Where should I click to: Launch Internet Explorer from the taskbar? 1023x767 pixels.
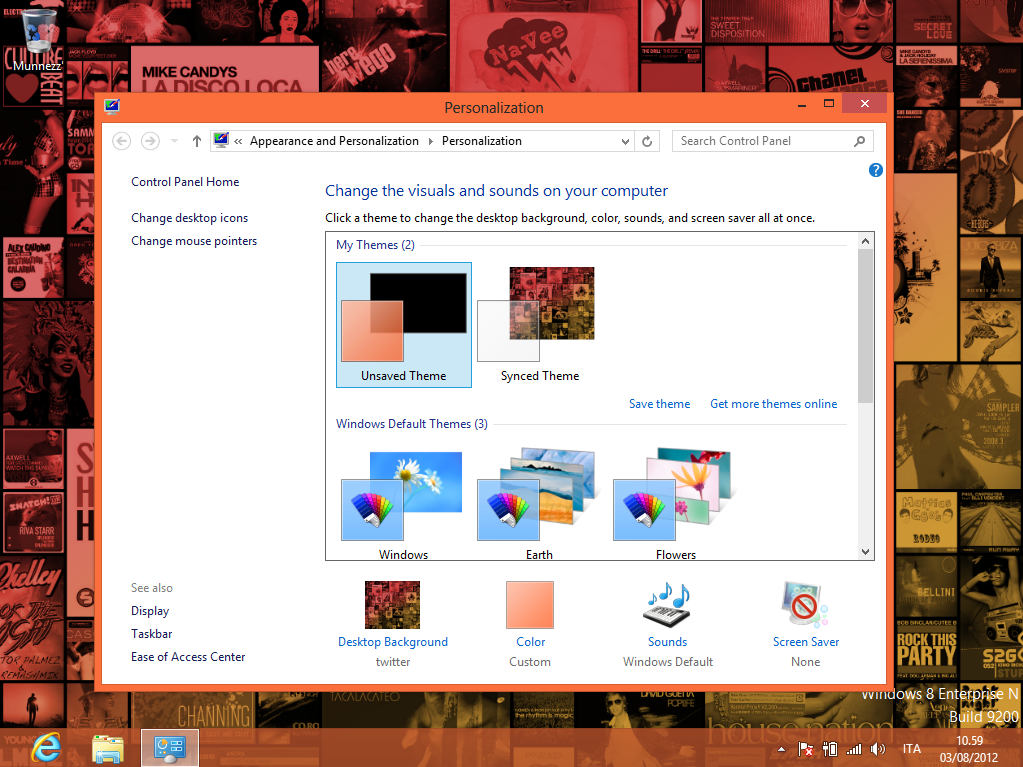46,748
